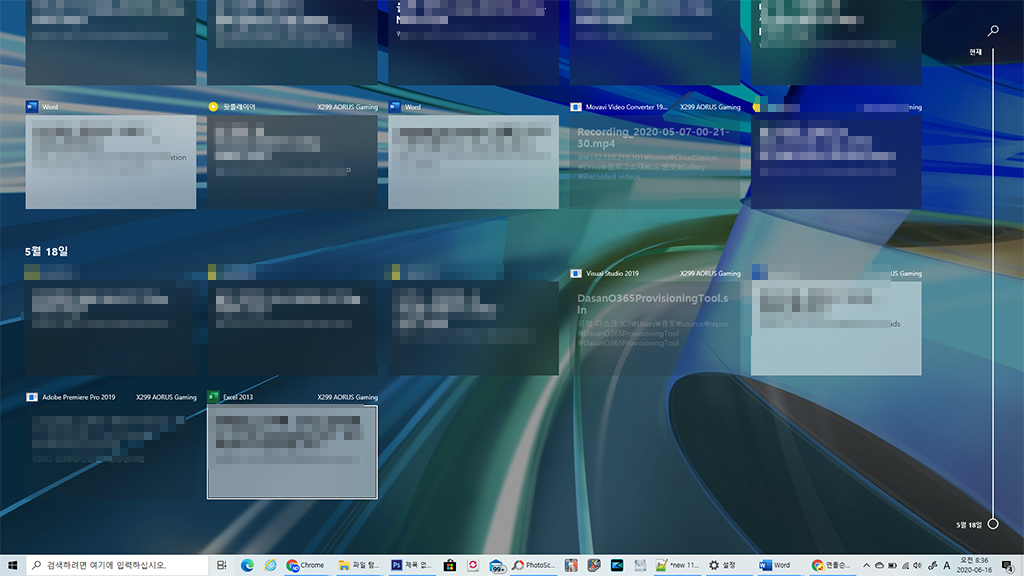Open the 팟플레이어 activity card

pyautogui.click(x=292, y=162)
